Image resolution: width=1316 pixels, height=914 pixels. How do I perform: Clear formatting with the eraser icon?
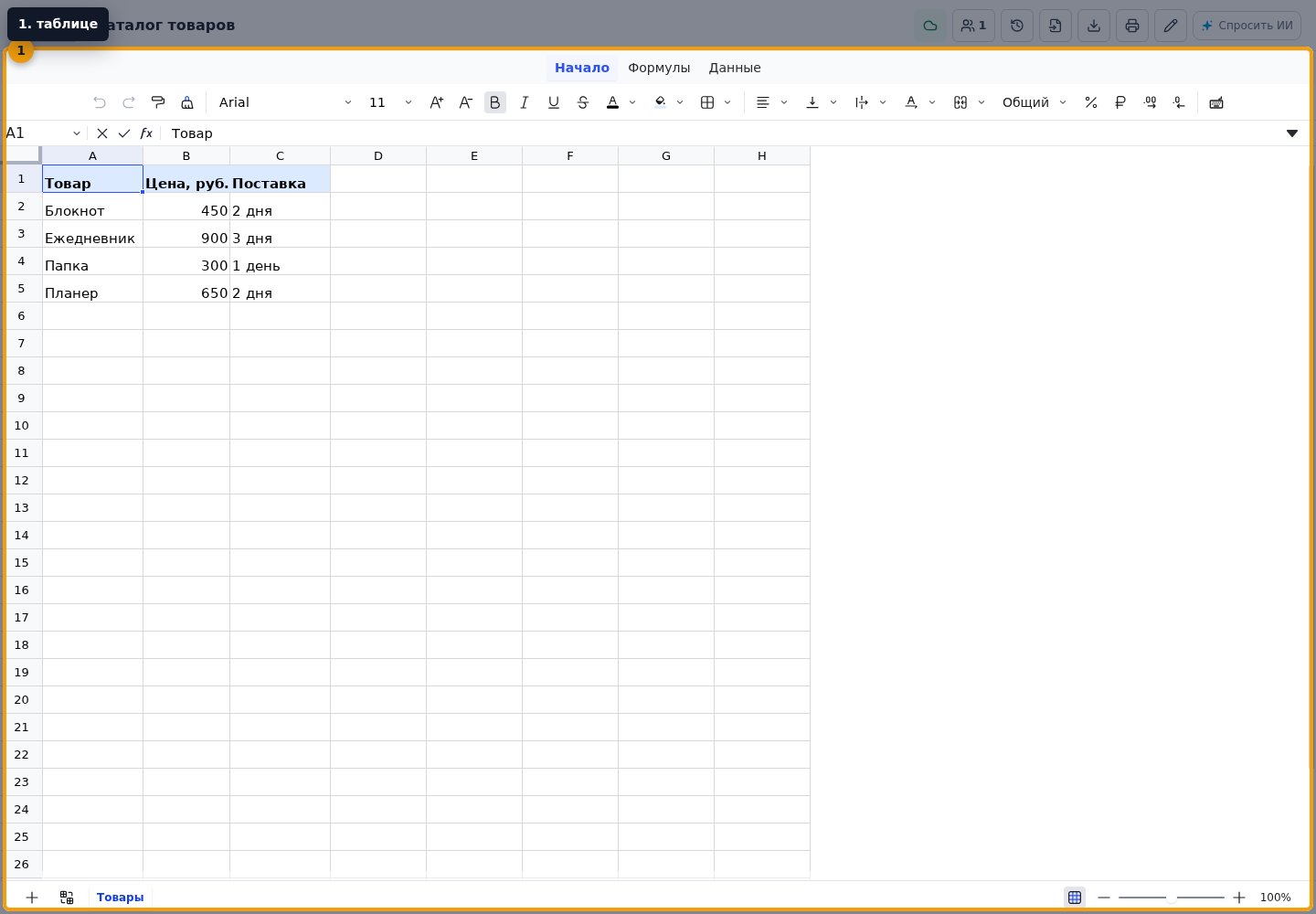pyautogui.click(x=187, y=102)
